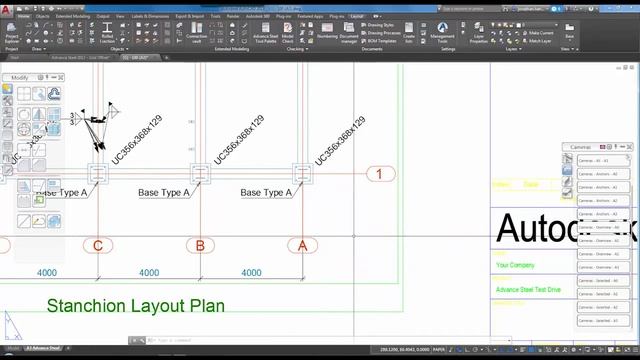Open the Document manager
Screen dimensions: 640x360
coord(349,33)
